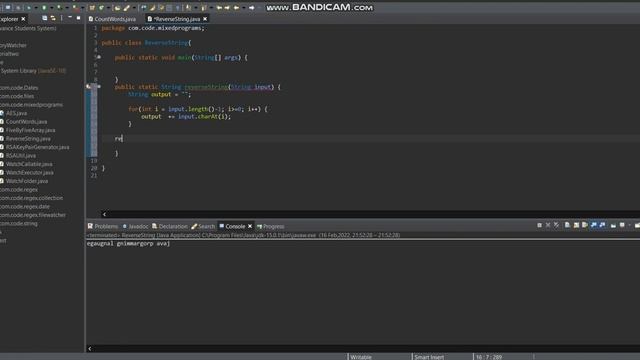Run the program with green Run button

tap(44, 7)
